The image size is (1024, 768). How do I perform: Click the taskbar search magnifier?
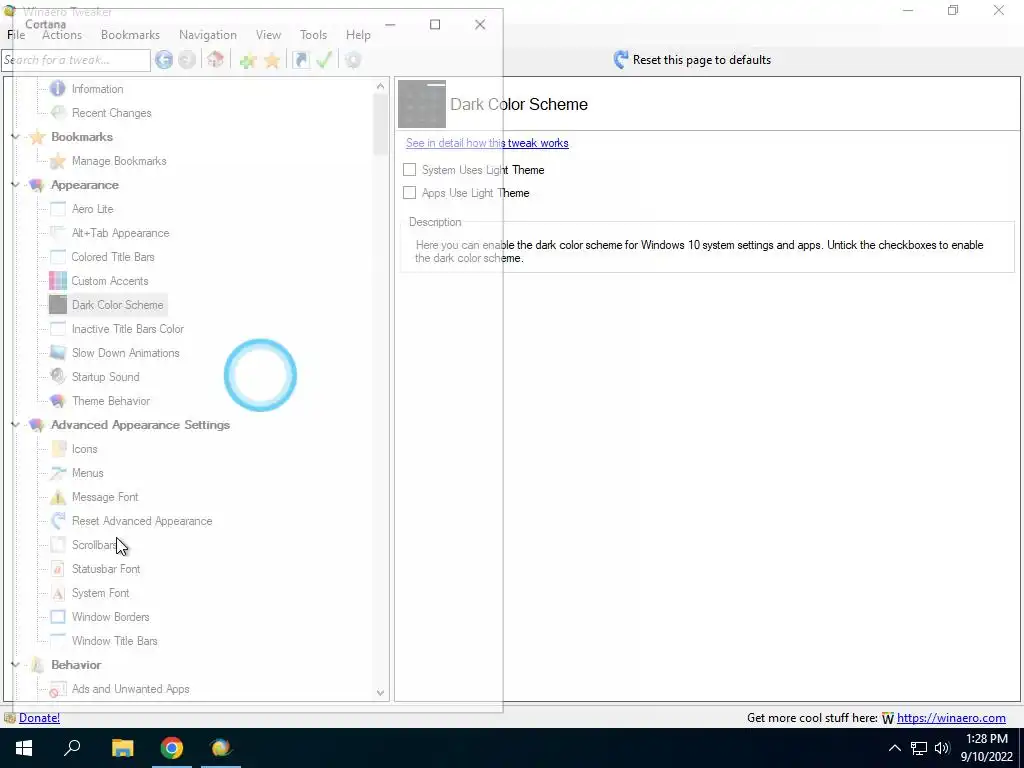pyautogui.click(x=72, y=748)
